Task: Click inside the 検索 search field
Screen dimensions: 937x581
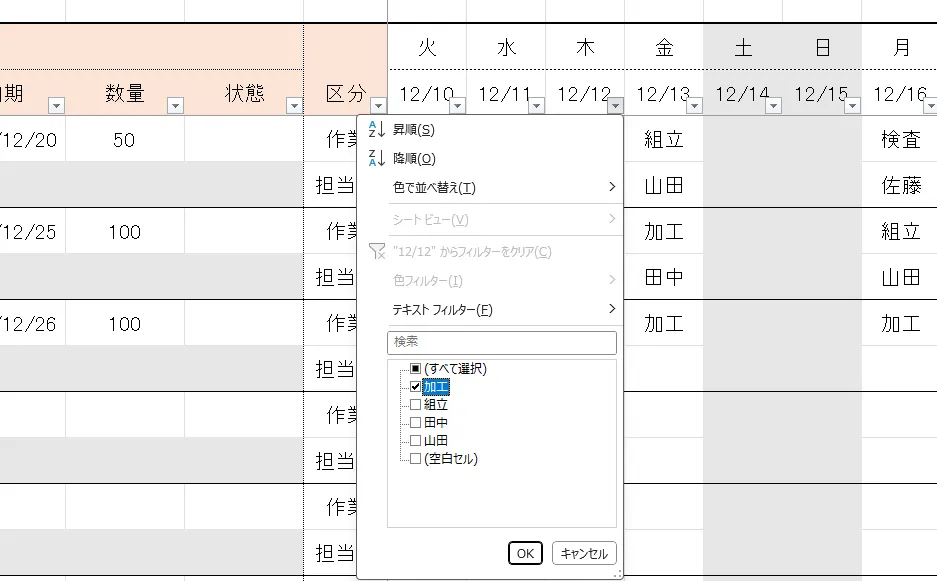Action: point(500,342)
